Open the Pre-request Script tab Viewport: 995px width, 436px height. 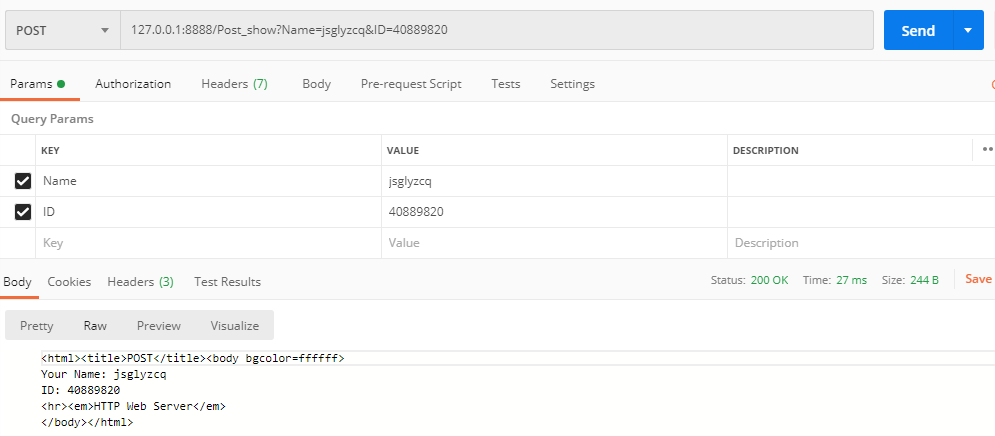point(411,84)
